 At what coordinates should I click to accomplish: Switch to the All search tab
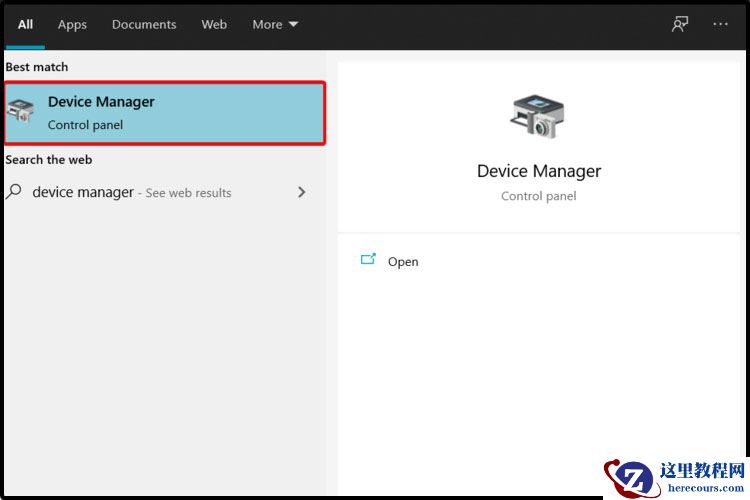pyautogui.click(x=25, y=24)
